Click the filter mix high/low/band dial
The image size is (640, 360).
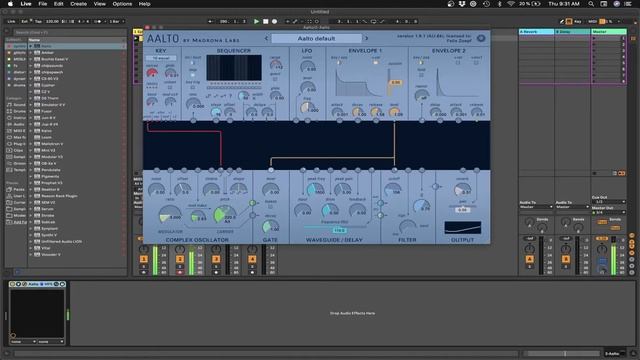[x=407, y=226]
